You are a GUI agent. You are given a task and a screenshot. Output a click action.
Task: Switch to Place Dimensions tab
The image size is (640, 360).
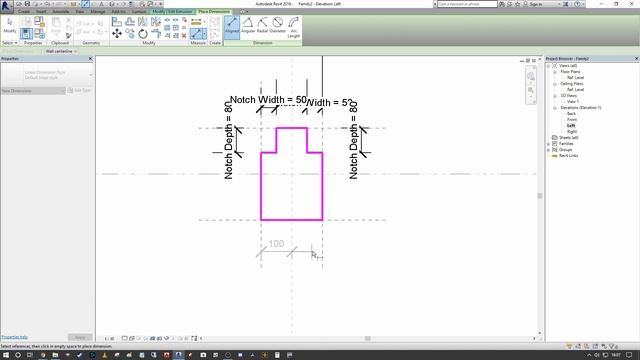(x=214, y=11)
